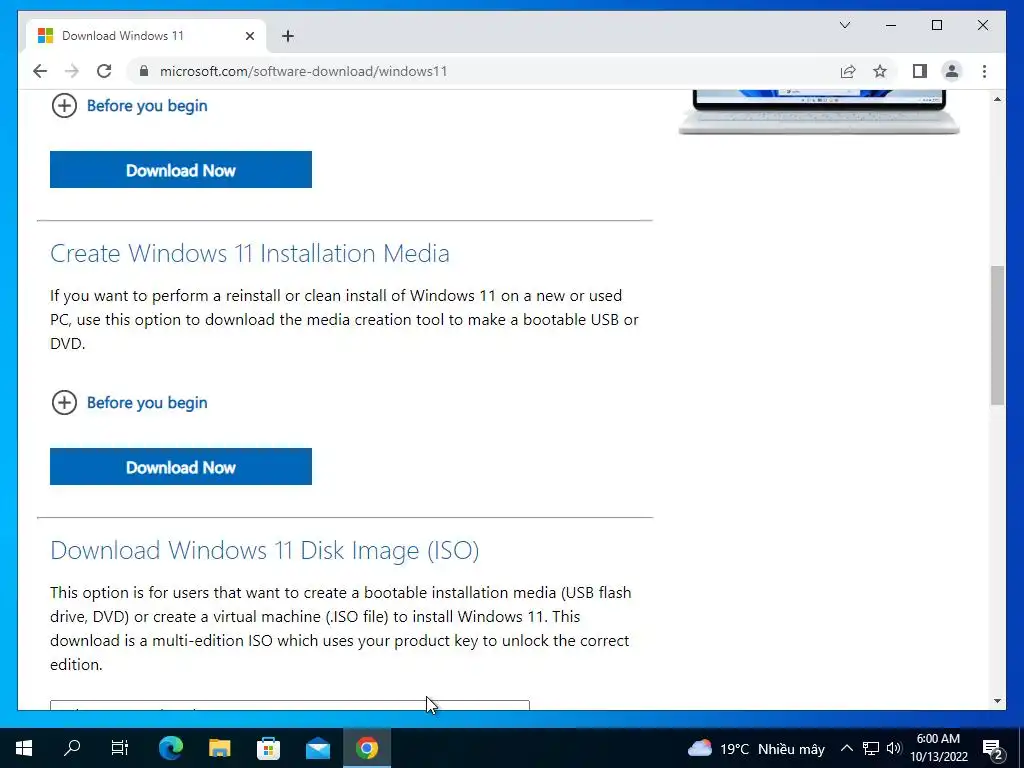Minimize the Chrome window
Image resolution: width=1024 pixels, height=768 pixels.
(891, 25)
